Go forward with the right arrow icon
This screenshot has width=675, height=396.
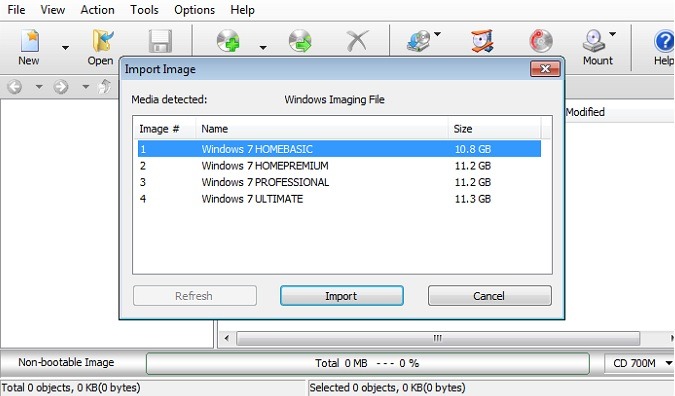pos(61,87)
